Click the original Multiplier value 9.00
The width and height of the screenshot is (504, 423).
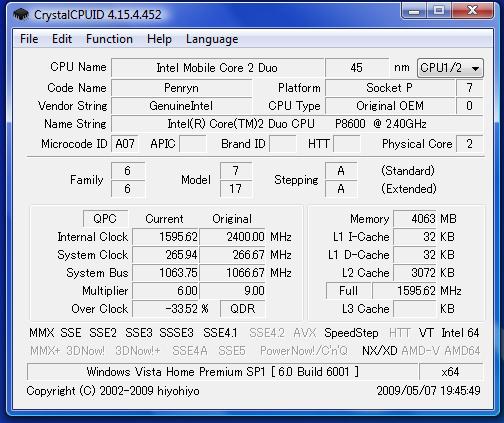coord(233,291)
